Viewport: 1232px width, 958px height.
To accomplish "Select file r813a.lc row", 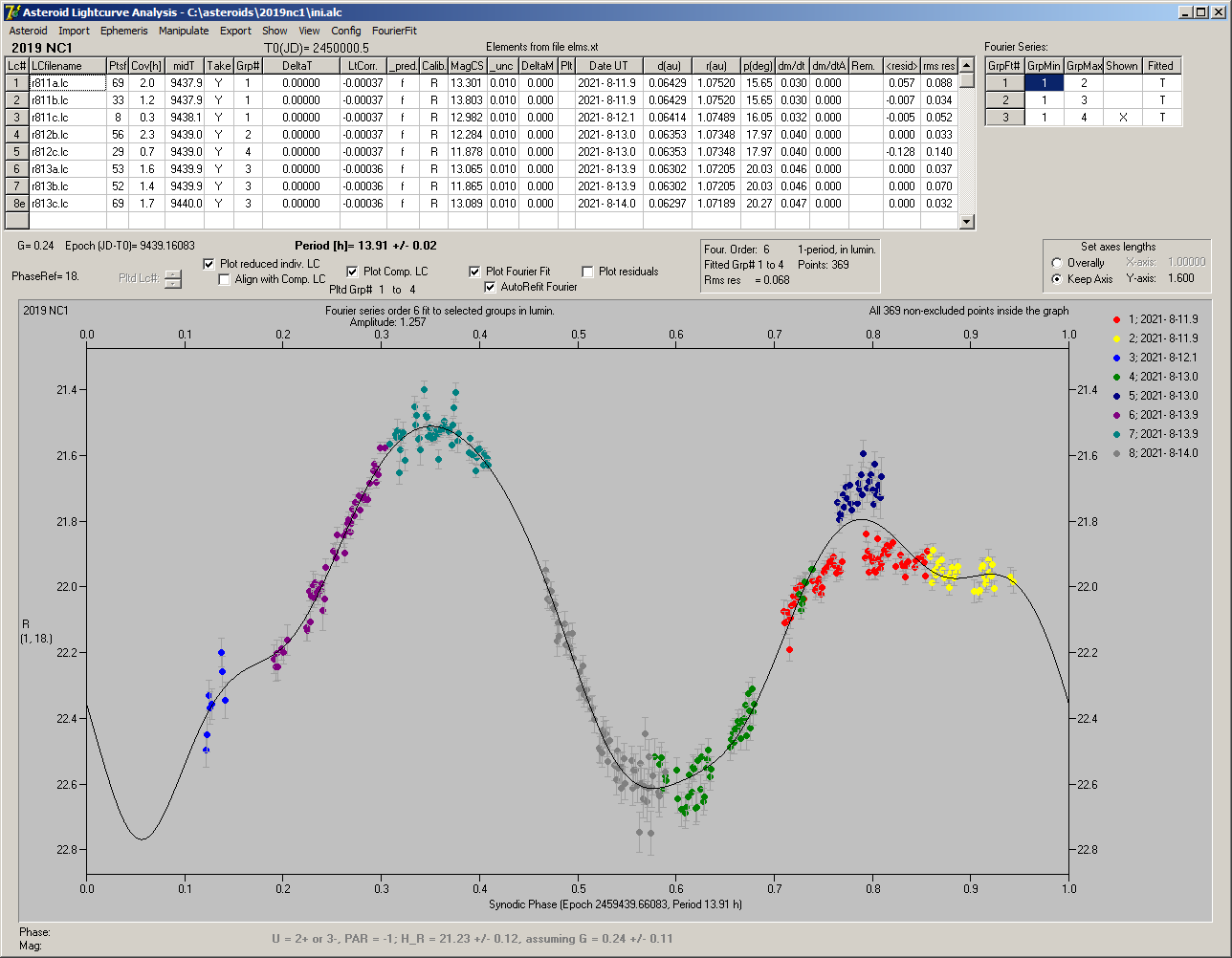I will 68,169.
